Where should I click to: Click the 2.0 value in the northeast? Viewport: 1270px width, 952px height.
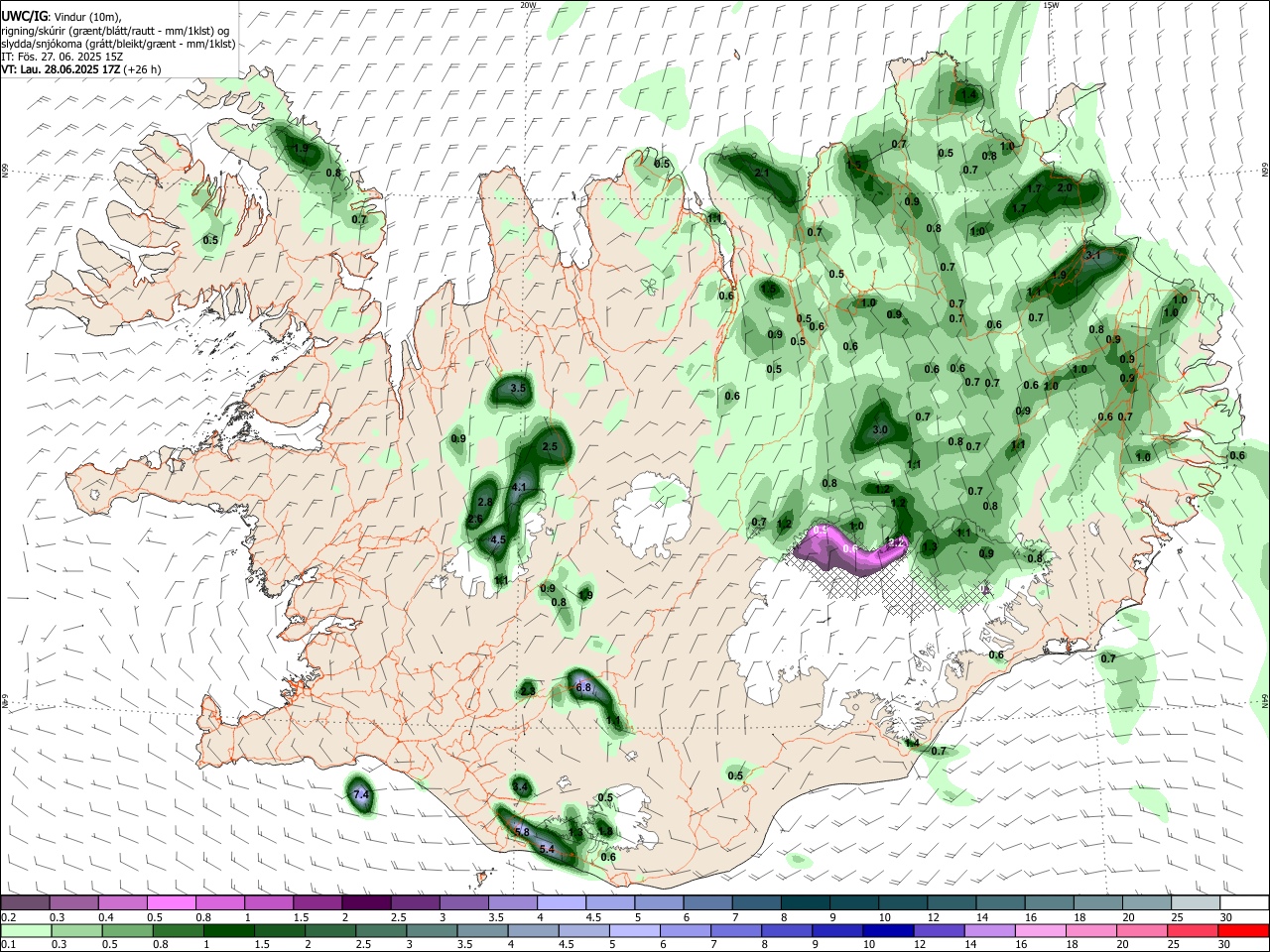pyautogui.click(x=1066, y=187)
